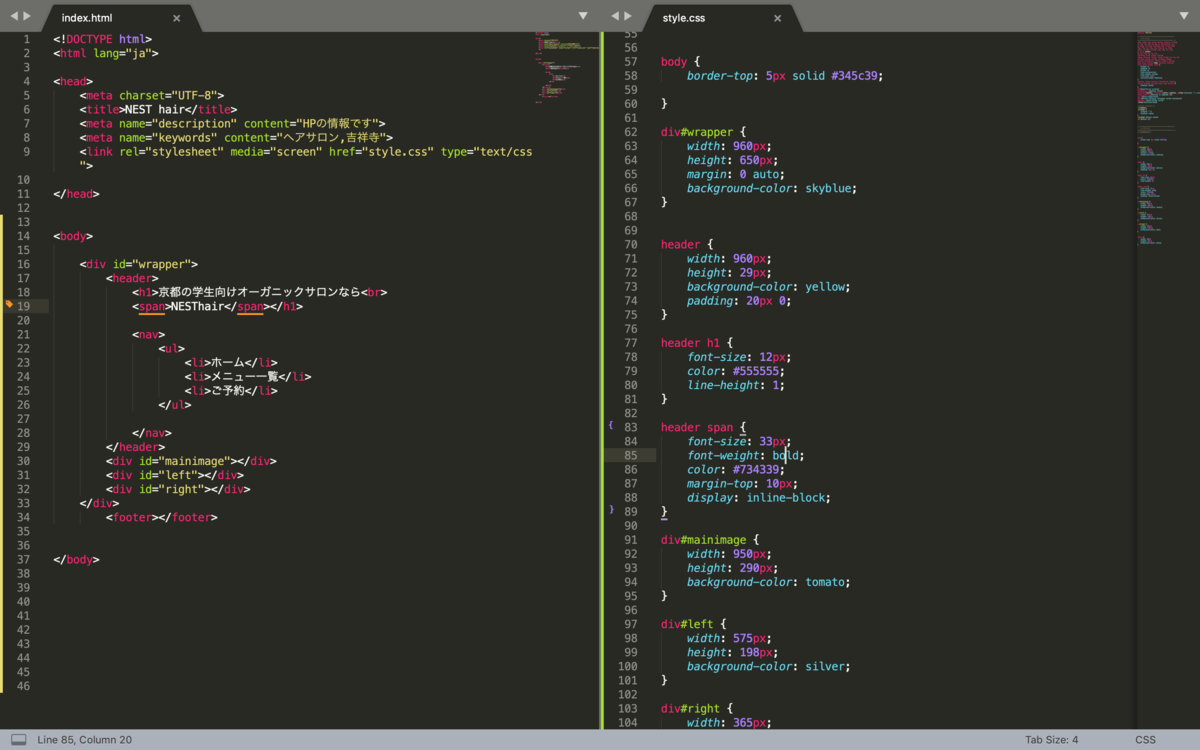Close the style.css tab

click(777, 18)
